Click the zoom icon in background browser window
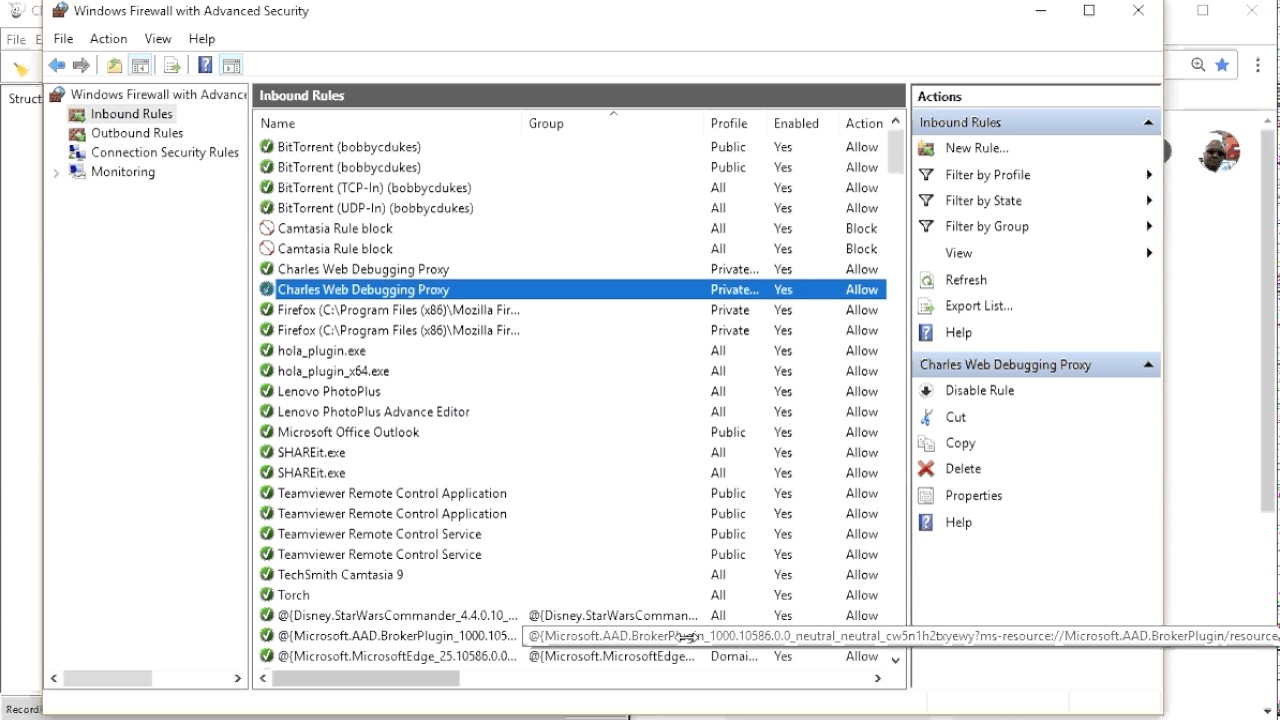The height and width of the screenshot is (720, 1280). pyautogui.click(x=1198, y=65)
